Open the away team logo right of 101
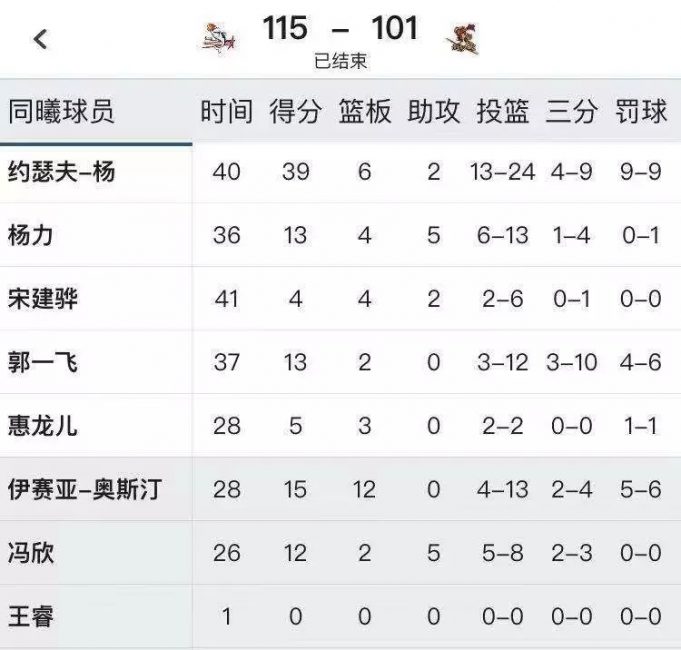 [x=463, y=39]
